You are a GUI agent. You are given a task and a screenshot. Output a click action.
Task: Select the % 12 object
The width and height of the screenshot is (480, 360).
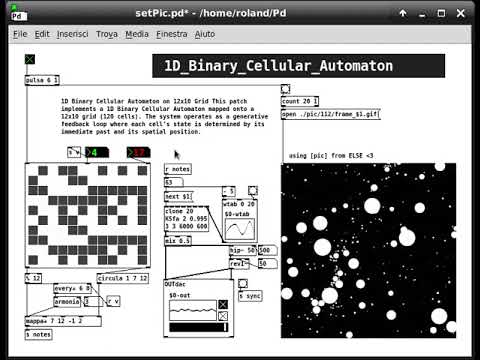[33, 278]
